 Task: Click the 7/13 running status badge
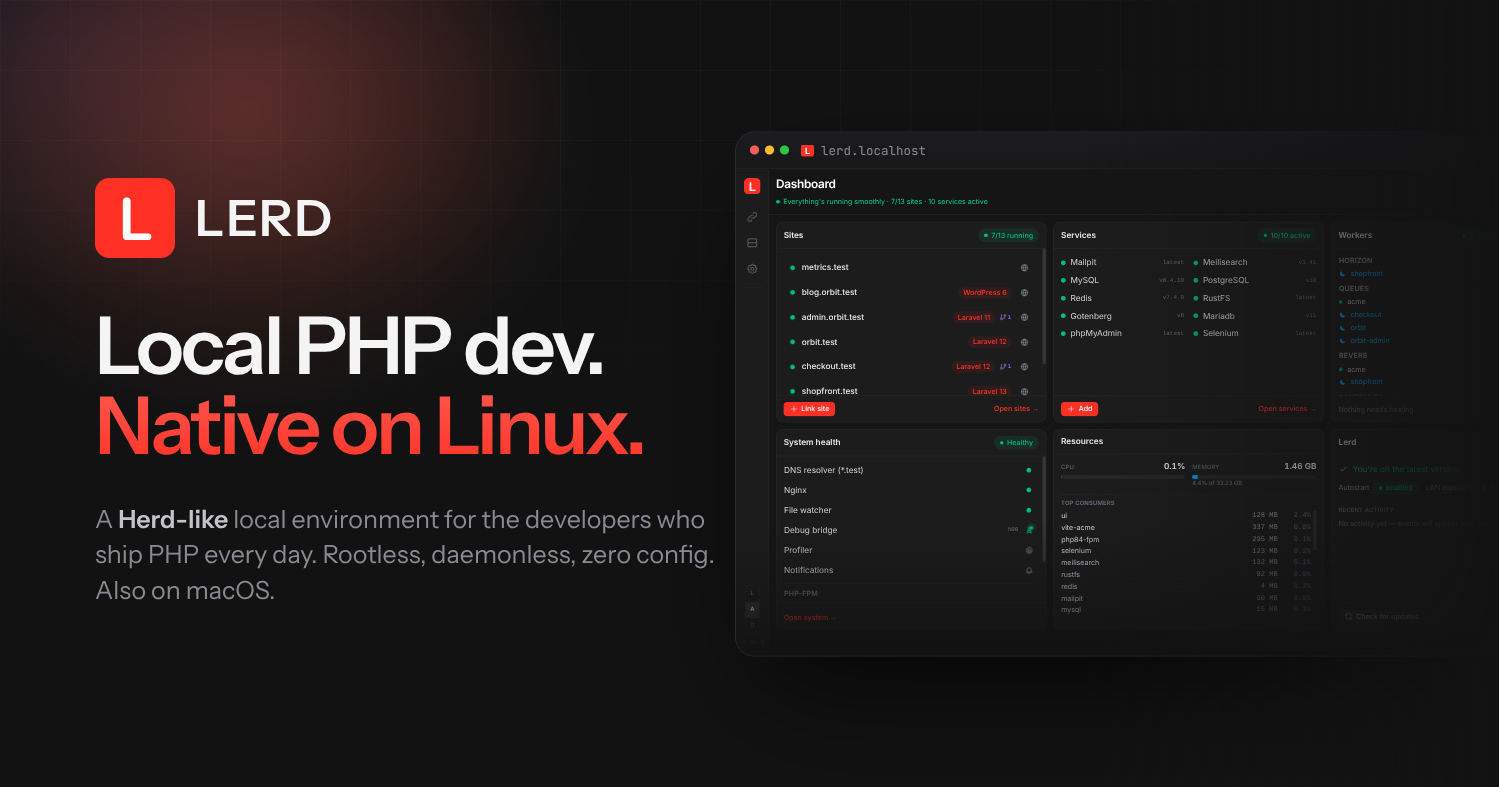click(1009, 236)
